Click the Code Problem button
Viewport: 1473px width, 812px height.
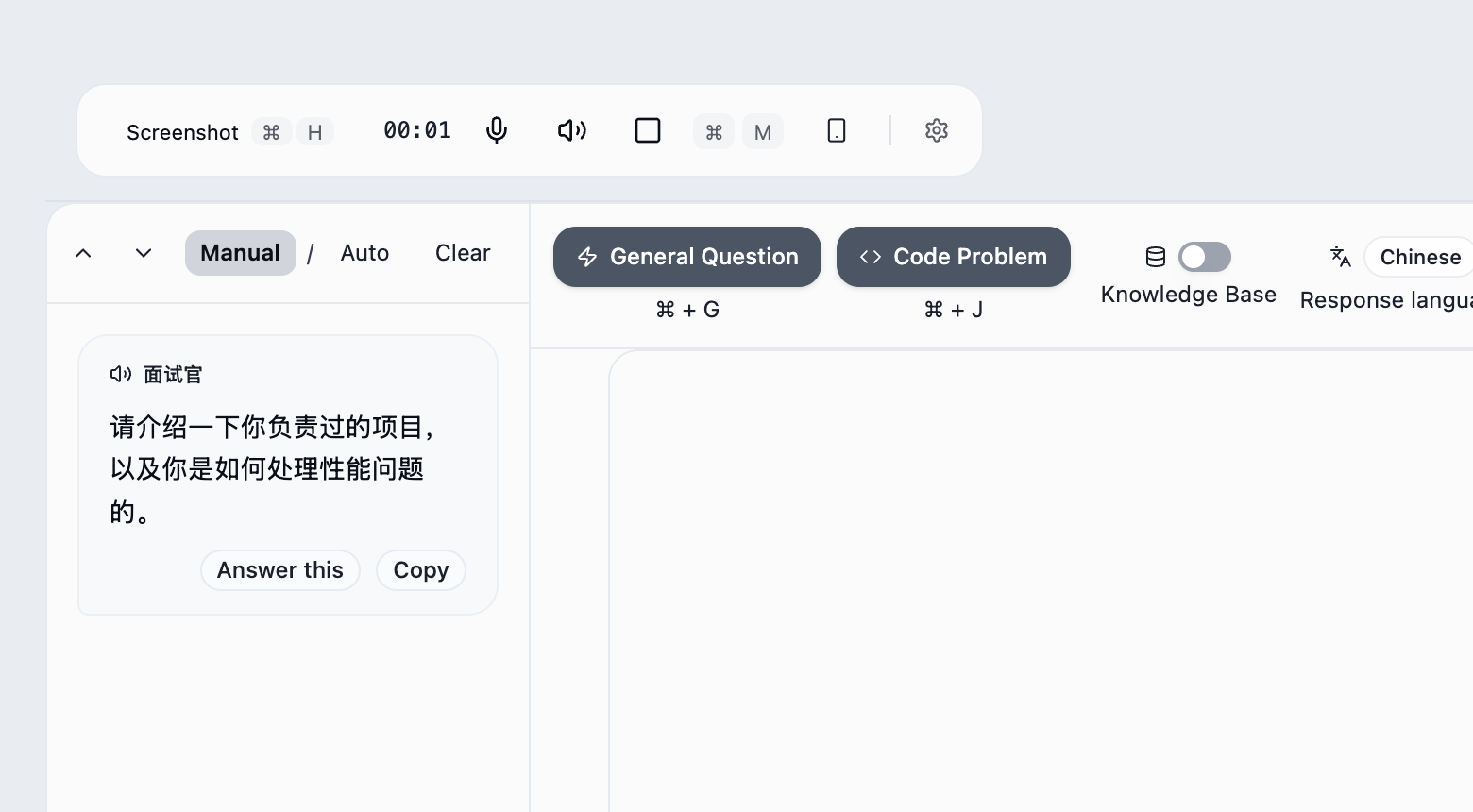click(x=954, y=257)
